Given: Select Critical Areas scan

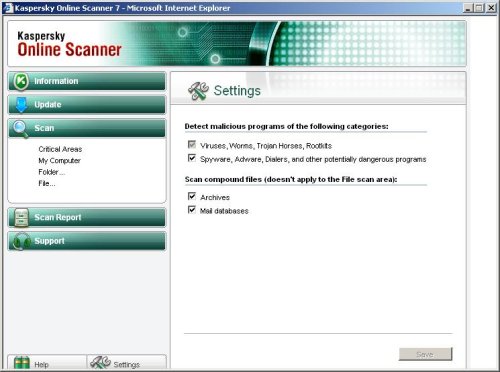Looking at the screenshot, I should pos(60,149).
